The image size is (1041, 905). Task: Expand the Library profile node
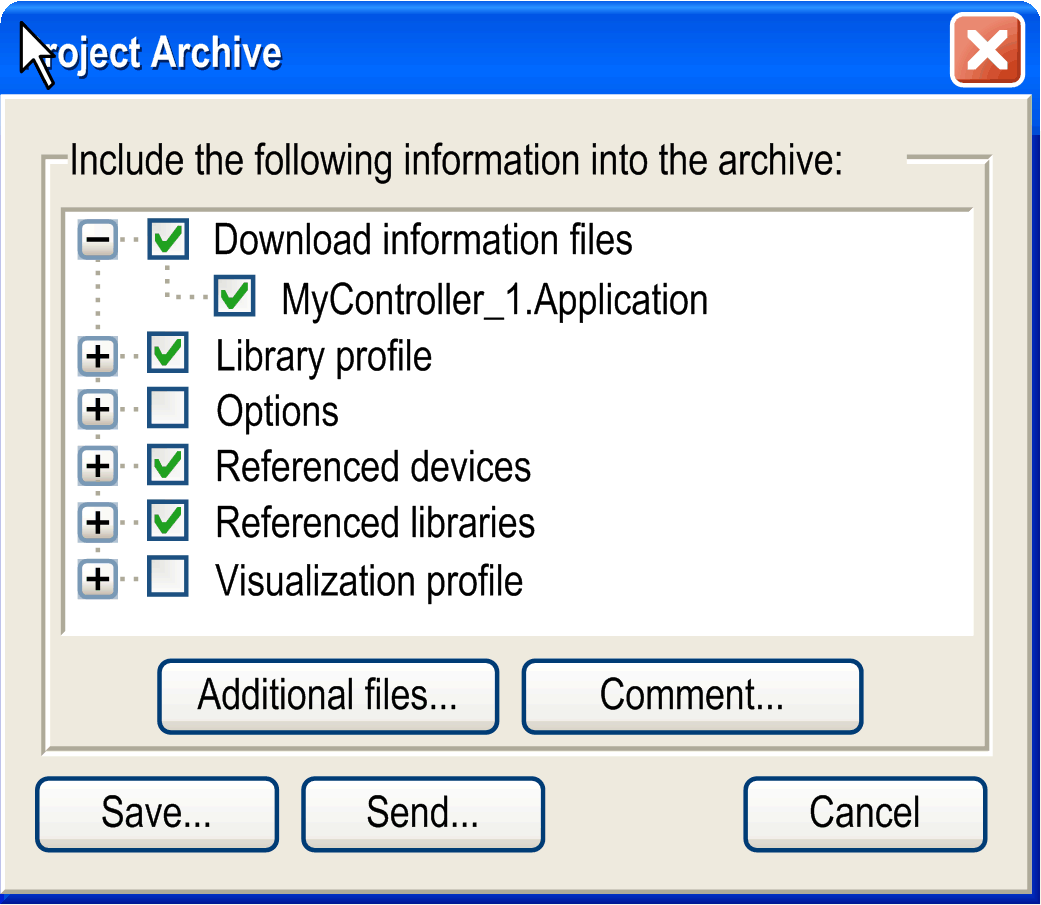tap(98, 357)
